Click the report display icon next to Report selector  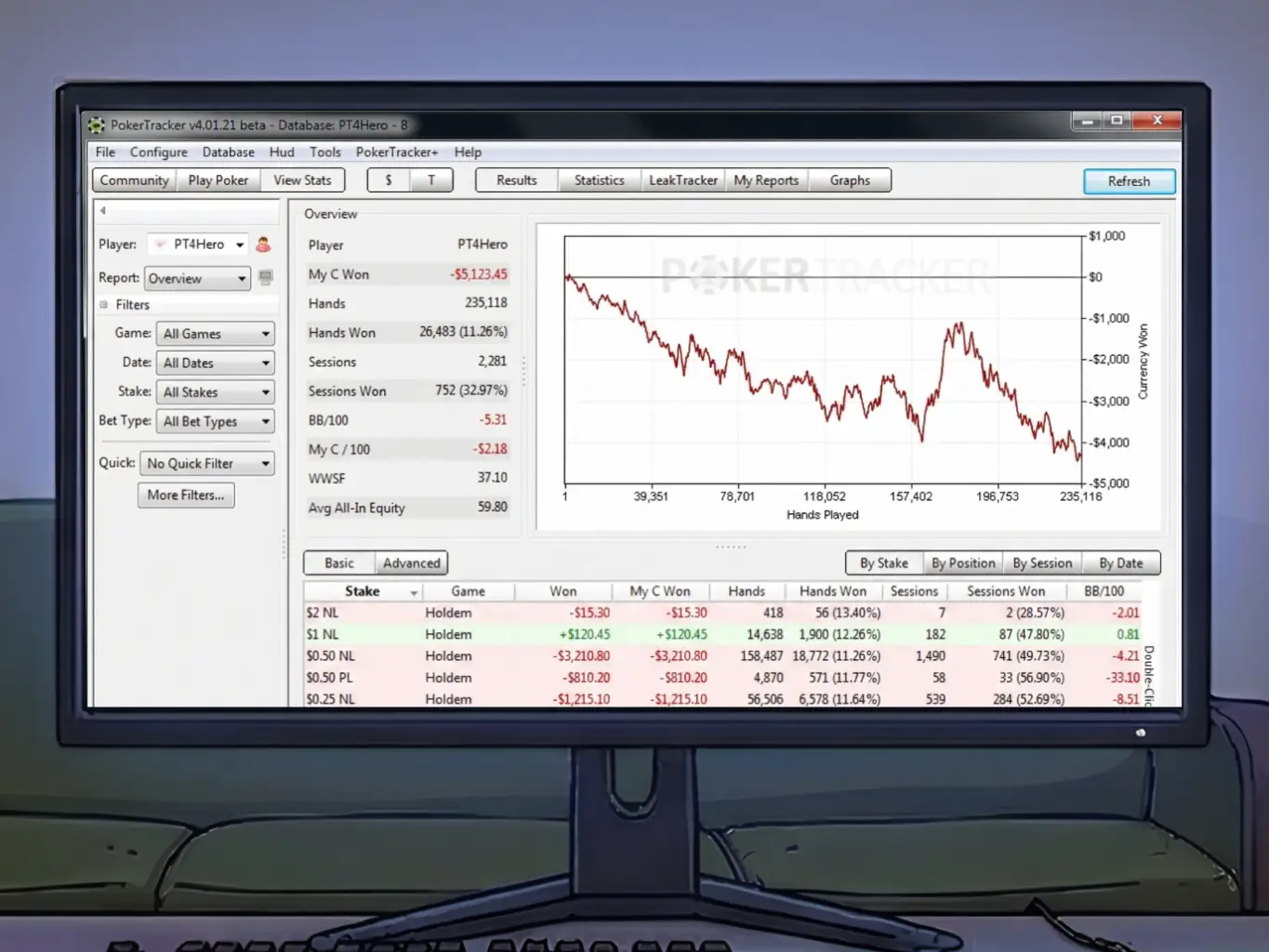(265, 278)
